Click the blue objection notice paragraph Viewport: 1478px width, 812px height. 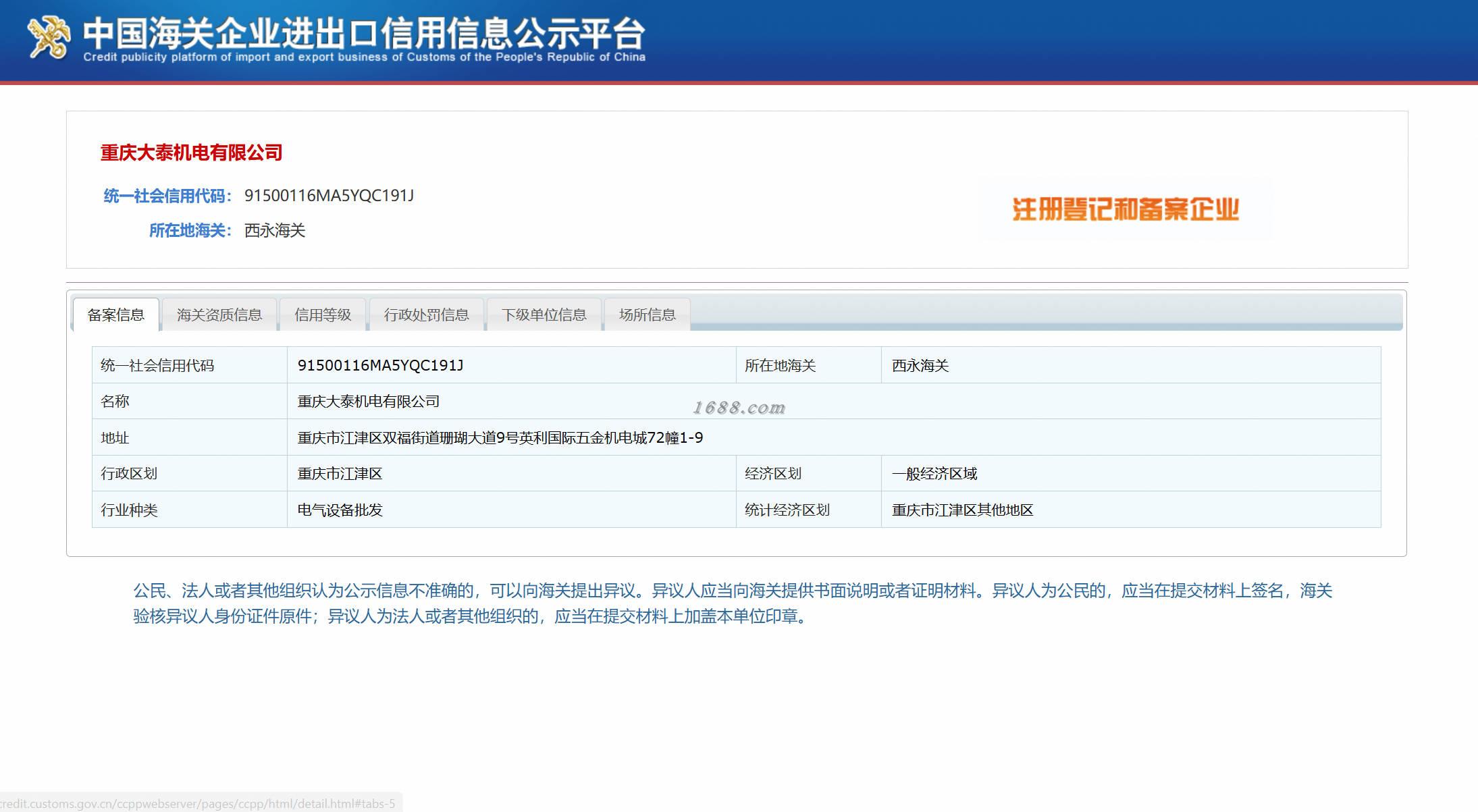click(733, 603)
